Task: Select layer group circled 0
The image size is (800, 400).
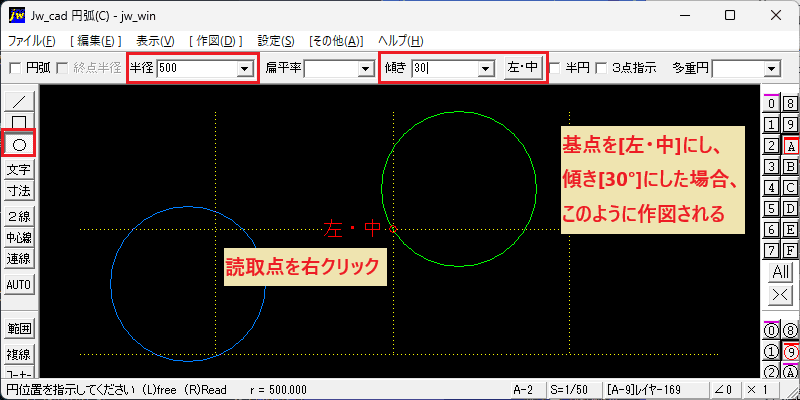Action: click(772, 330)
